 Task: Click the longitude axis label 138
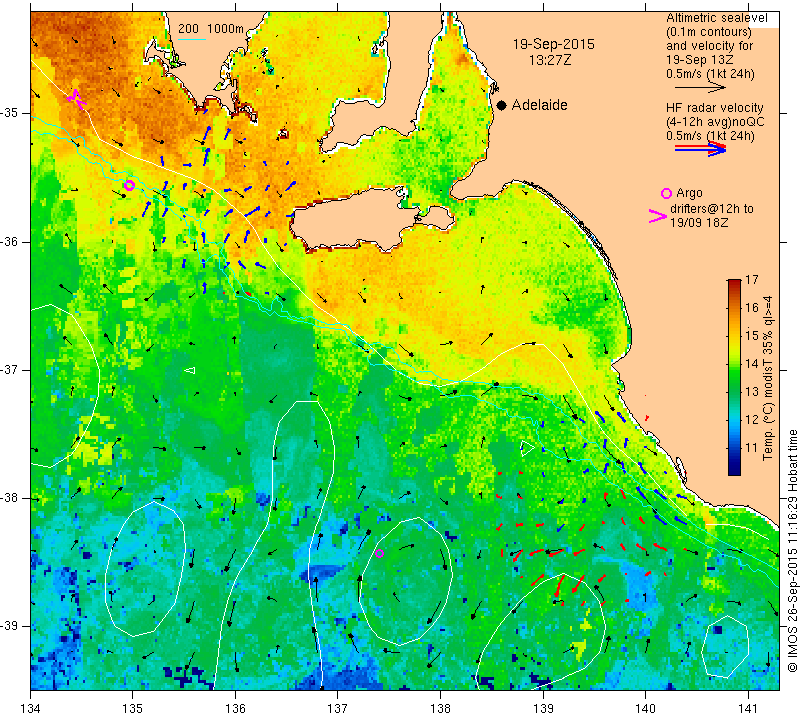(x=440, y=709)
